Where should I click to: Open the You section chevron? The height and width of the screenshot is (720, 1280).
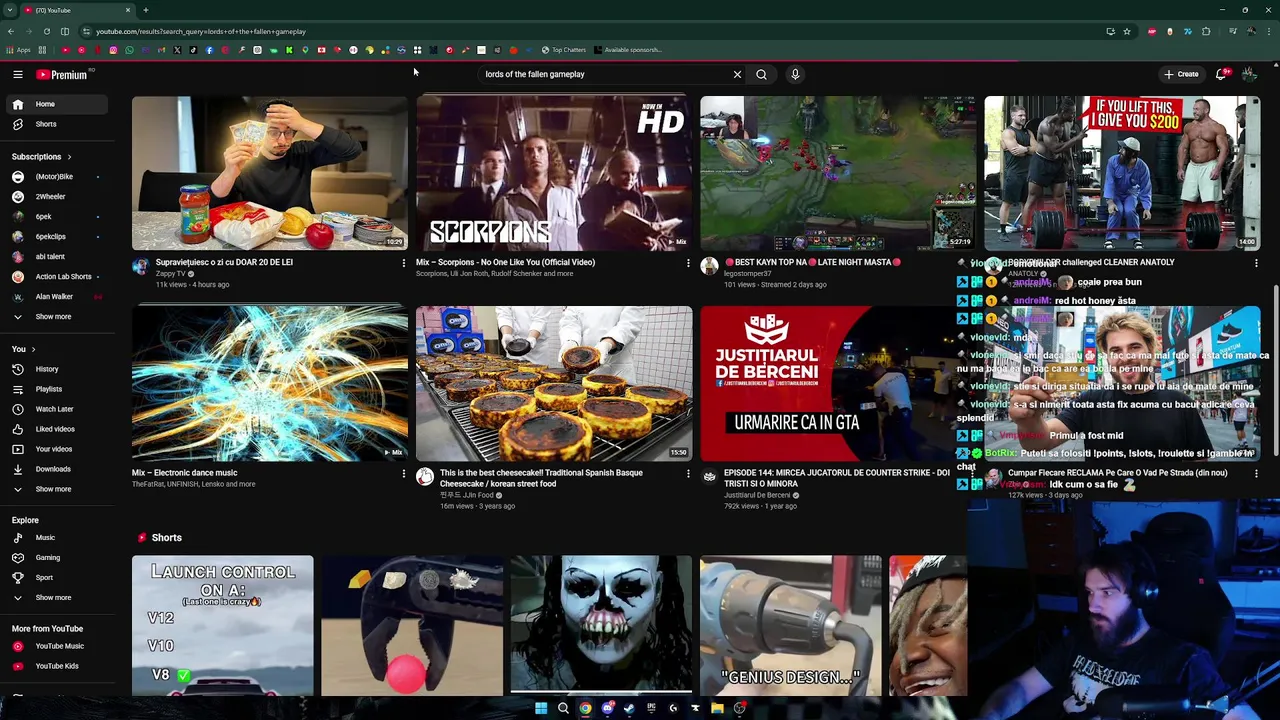coord(33,349)
